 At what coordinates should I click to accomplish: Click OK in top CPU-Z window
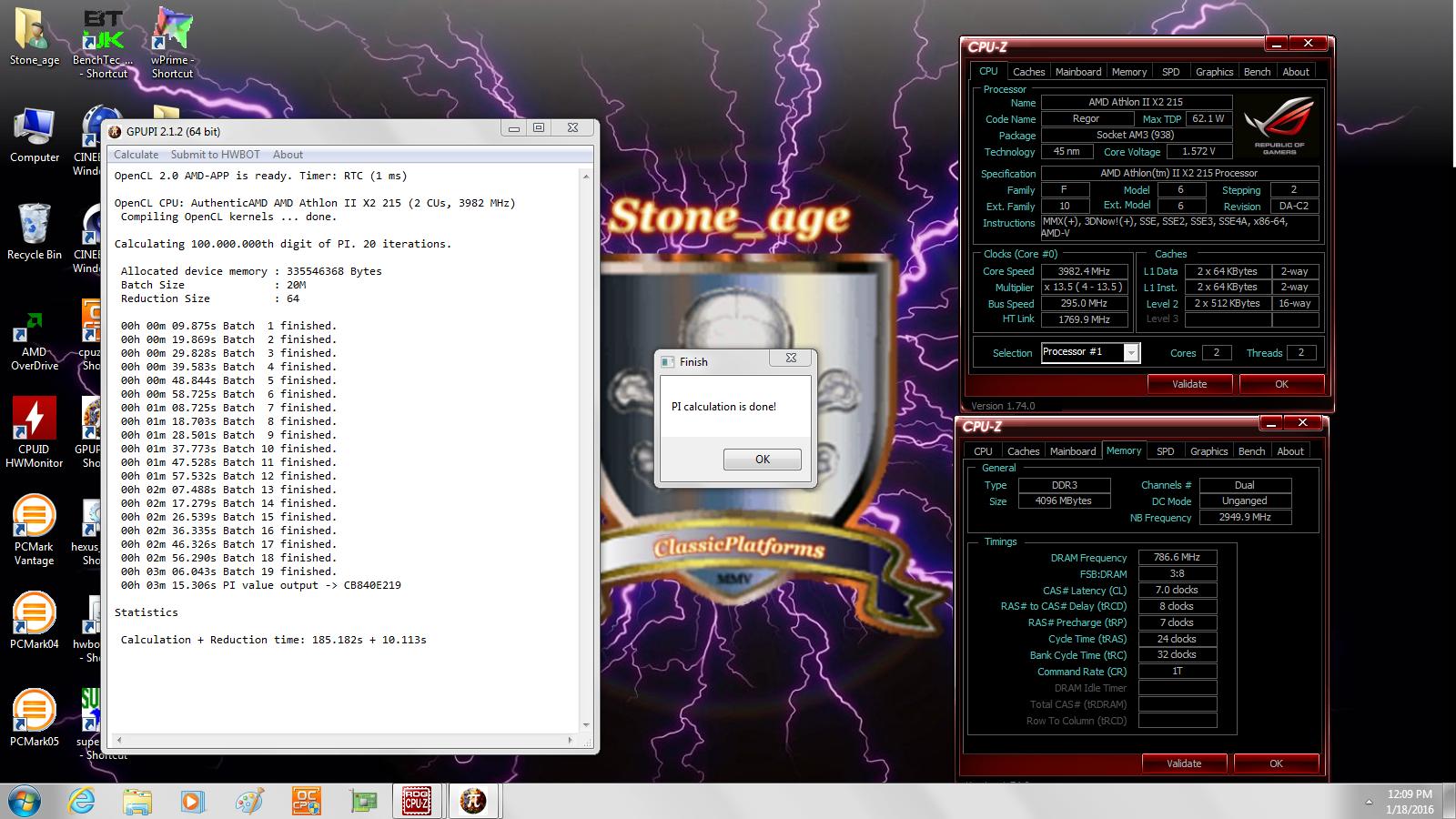tap(1281, 384)
